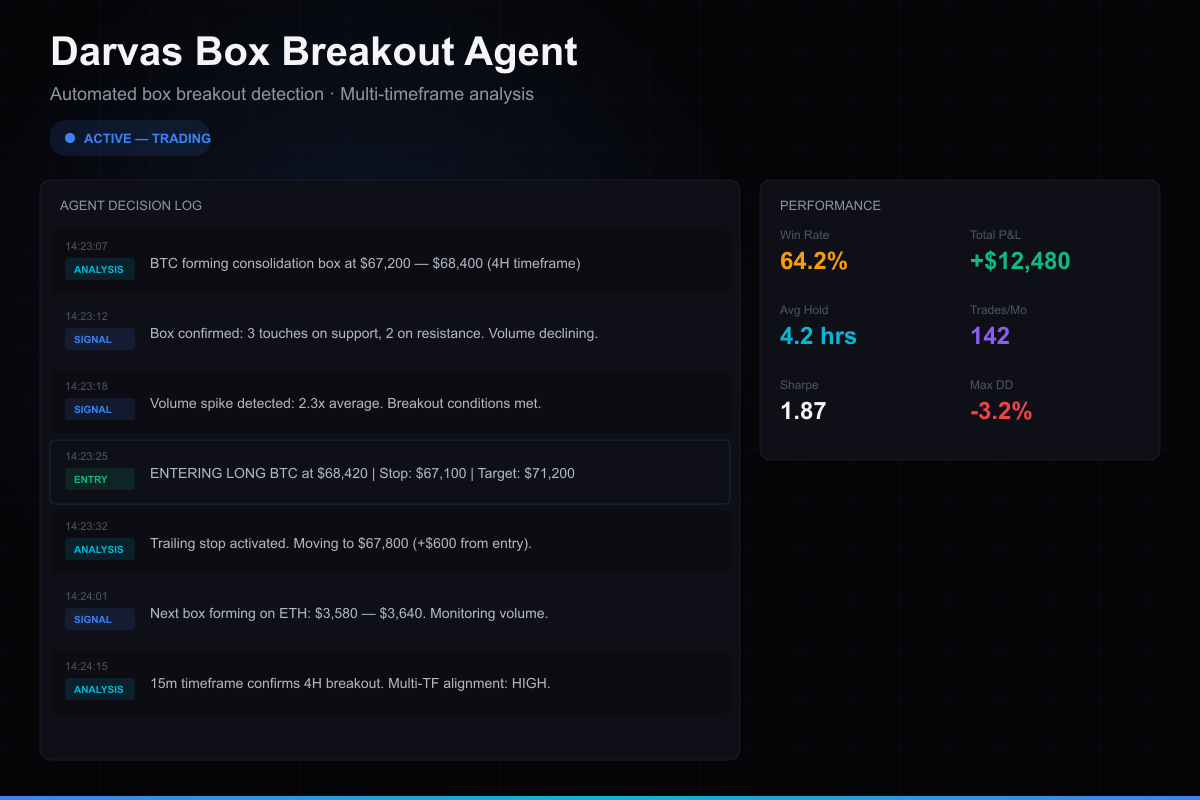Click the SIGNAL badge on volume spike entry
Image resolution: width=1200 pixels, height=800 pixels.
pos(99,409)
